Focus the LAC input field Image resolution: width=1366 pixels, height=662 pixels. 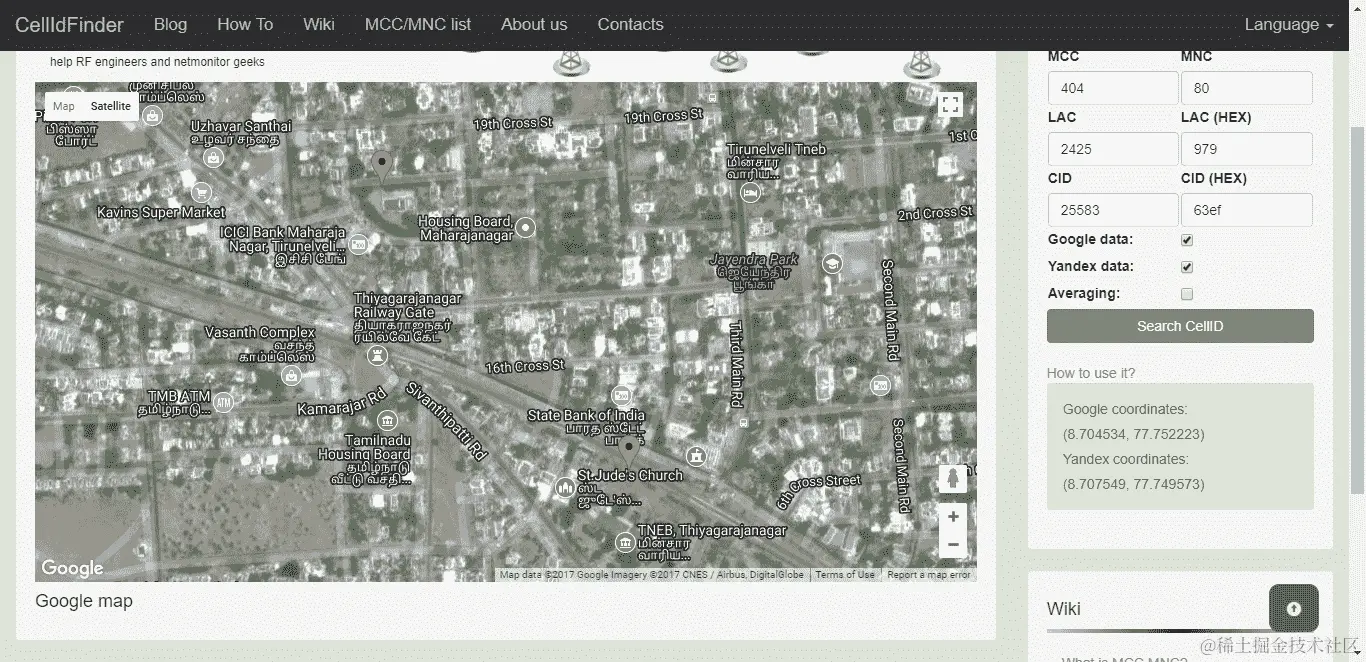[1113, 149]
